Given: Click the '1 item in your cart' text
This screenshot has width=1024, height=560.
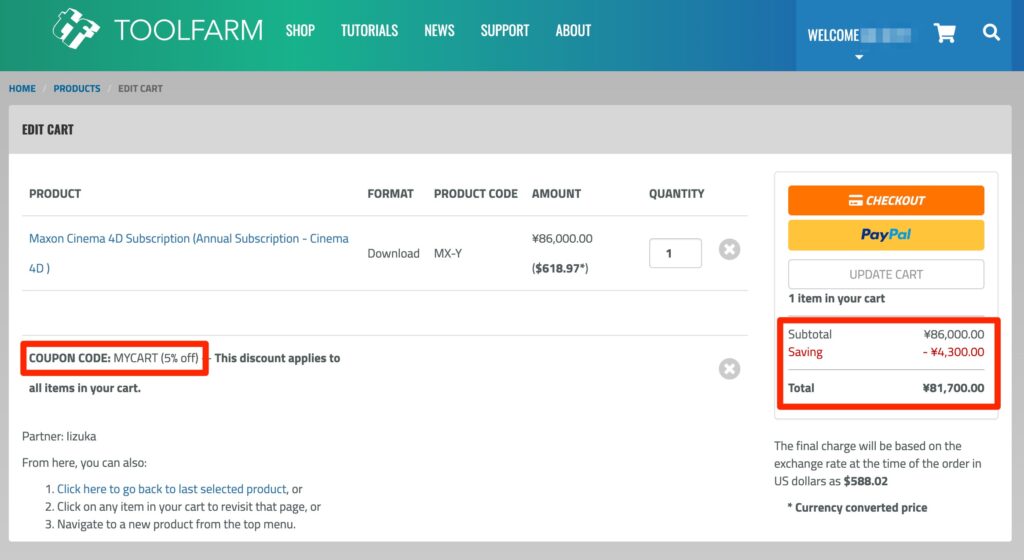Looking at the screenshot, I should coord(837,298).
